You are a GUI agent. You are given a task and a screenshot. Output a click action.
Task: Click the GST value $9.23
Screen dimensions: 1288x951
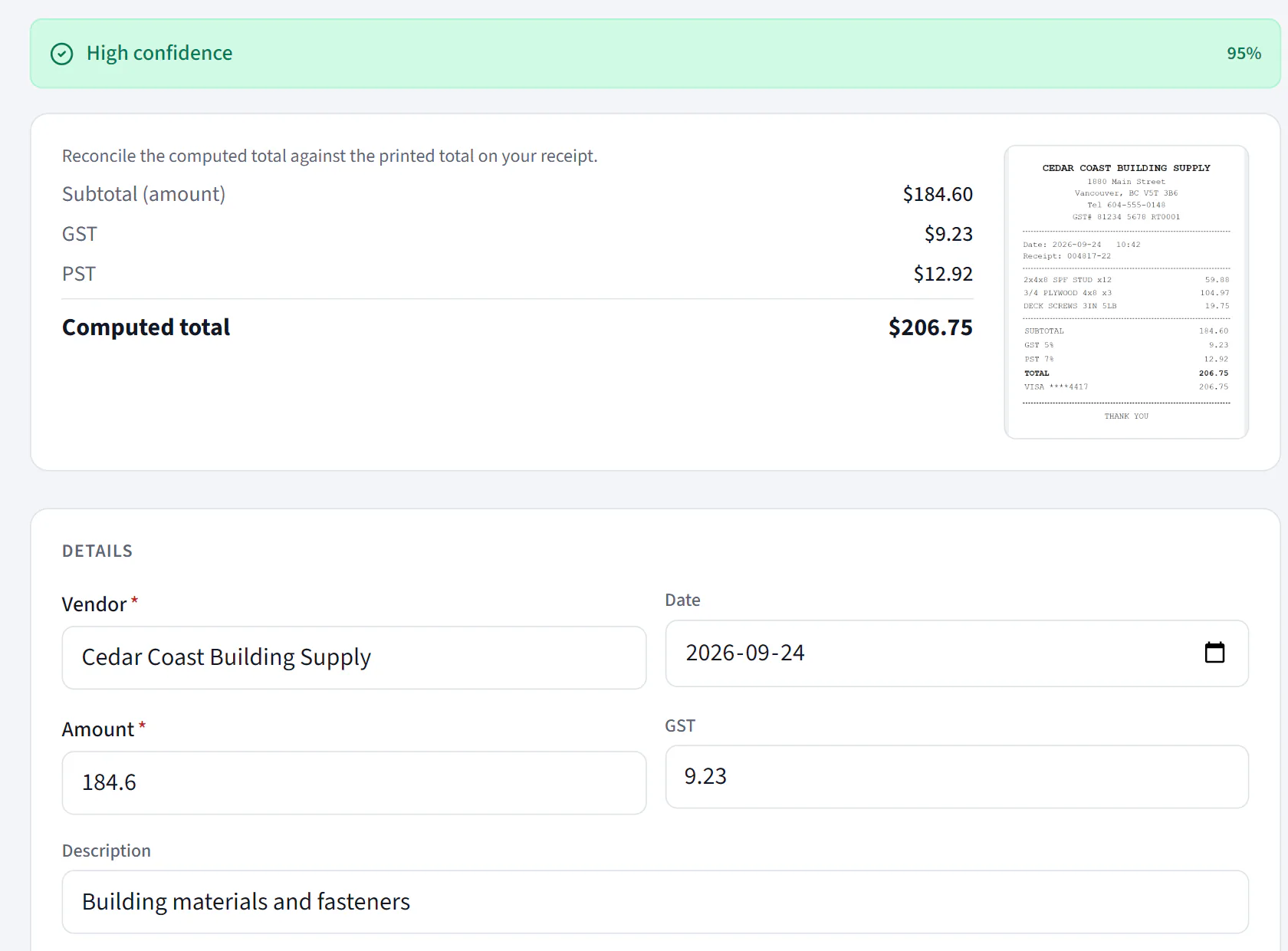948,234
